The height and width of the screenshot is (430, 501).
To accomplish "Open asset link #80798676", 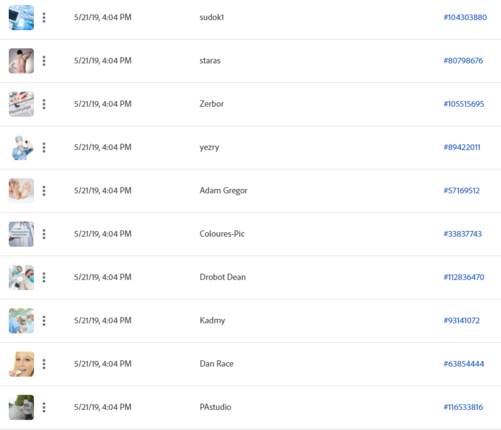I will 463,61.
